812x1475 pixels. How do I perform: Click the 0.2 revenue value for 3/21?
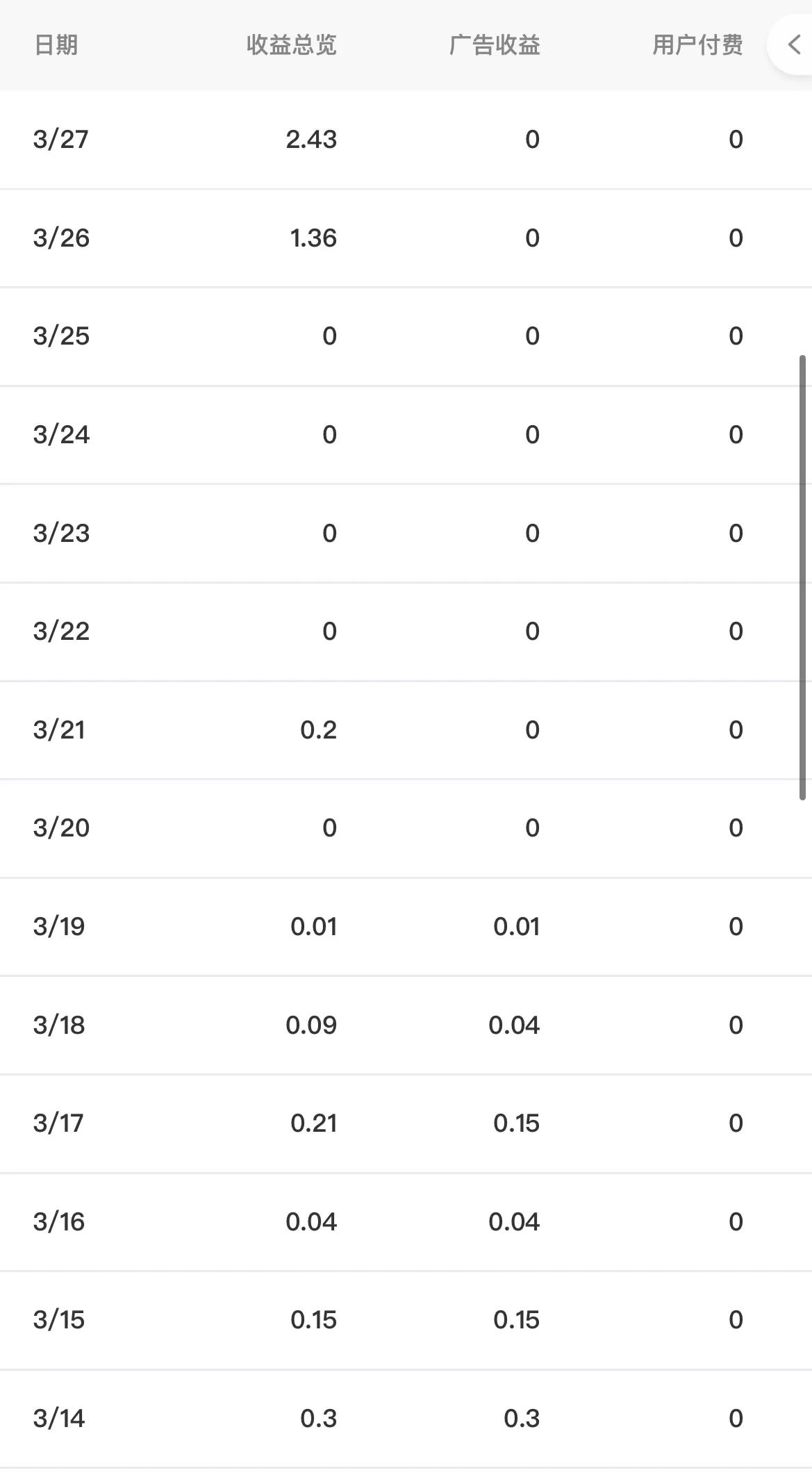point(318,730)
